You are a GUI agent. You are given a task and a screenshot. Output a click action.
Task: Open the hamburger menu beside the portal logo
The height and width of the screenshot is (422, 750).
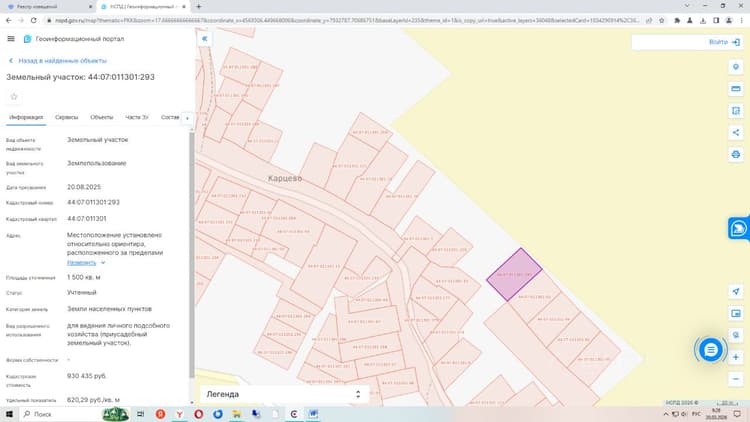click(x=11, y=39)
